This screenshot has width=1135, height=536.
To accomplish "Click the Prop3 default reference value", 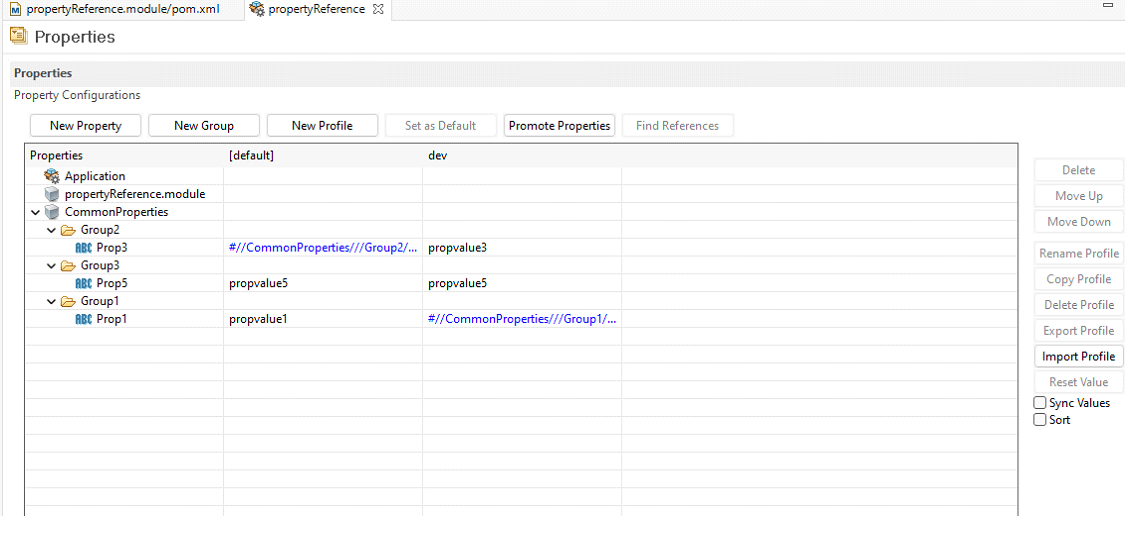I will 322,248.
